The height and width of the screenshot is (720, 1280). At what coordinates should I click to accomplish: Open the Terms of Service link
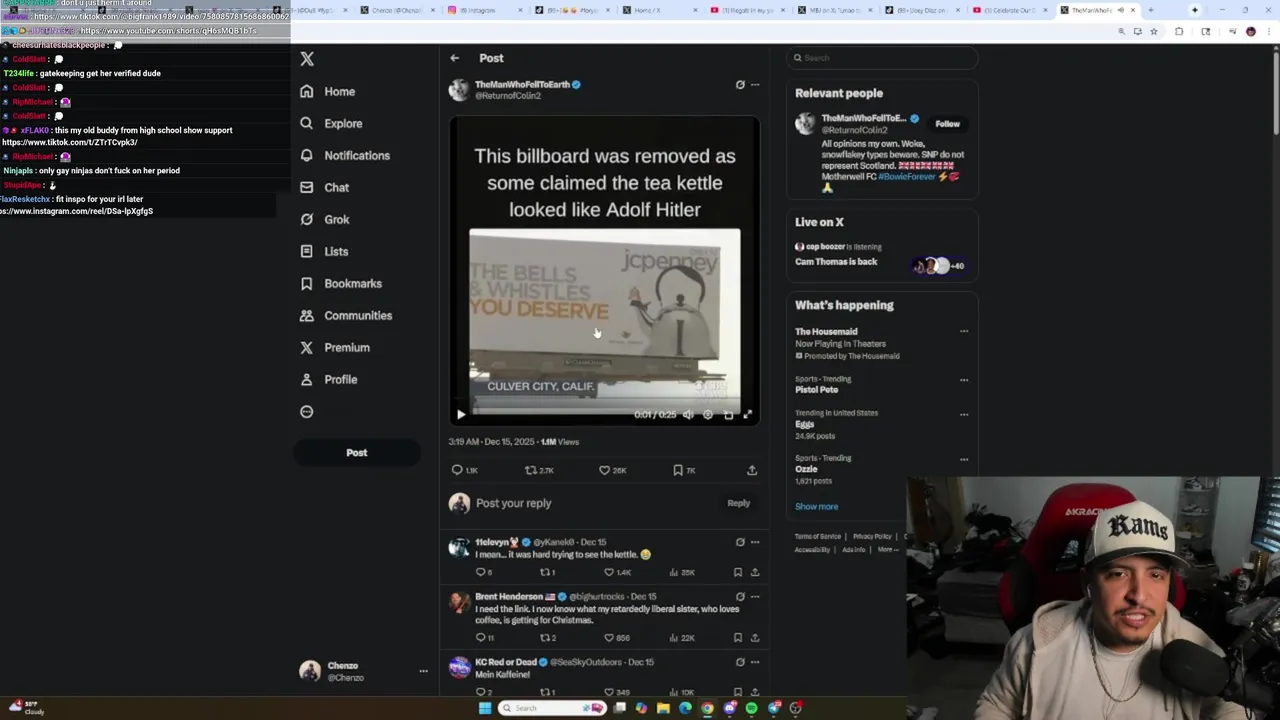(x=818, y=537)
